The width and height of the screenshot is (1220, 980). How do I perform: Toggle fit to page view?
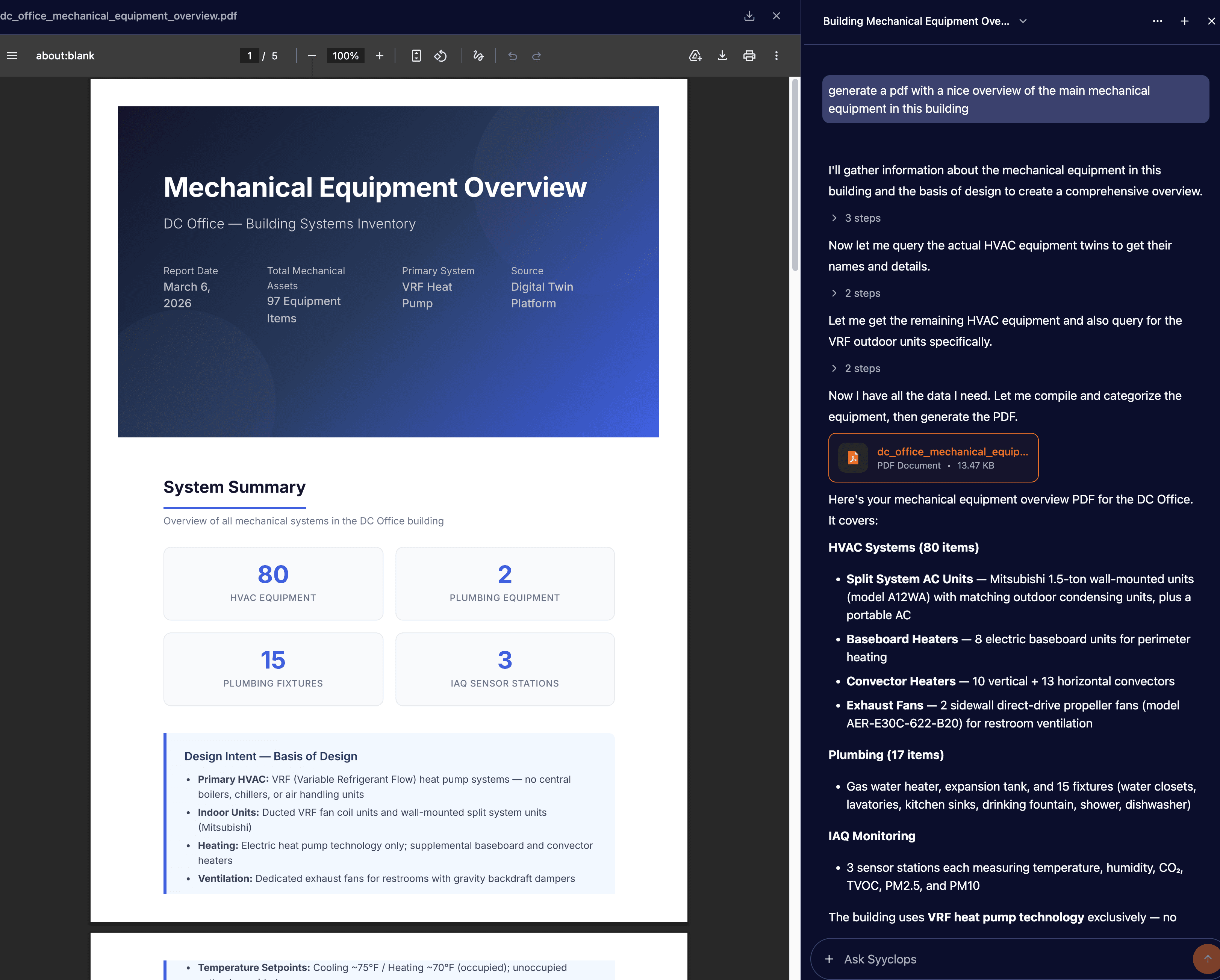[416, 56]
